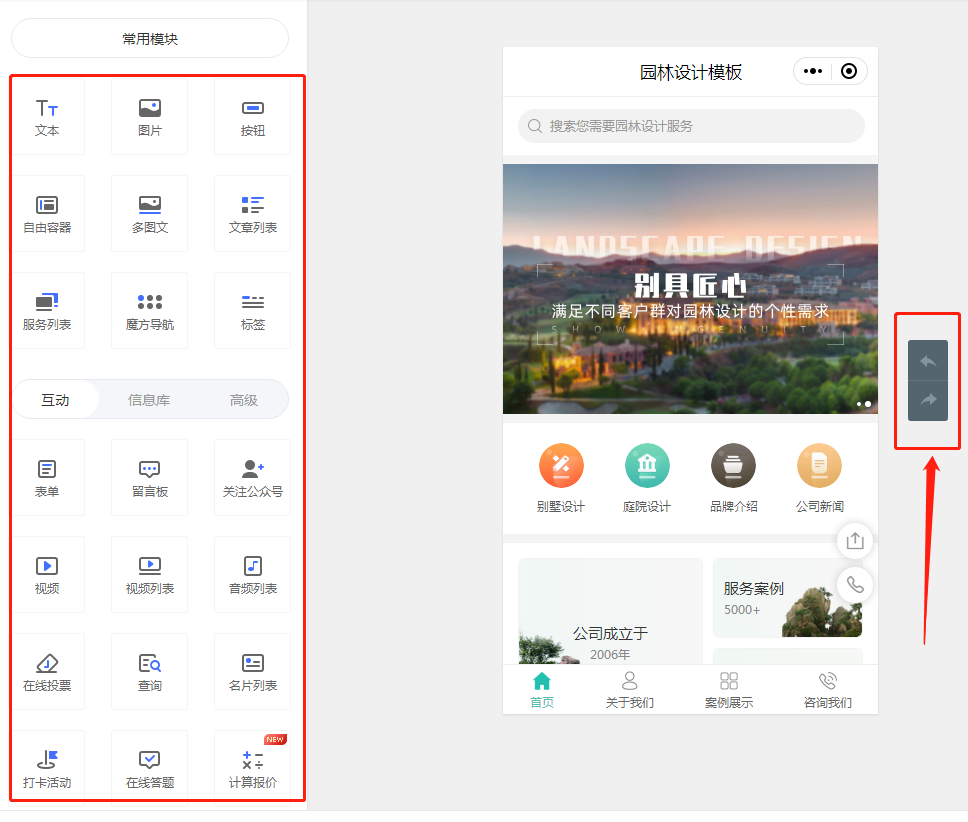Insert the 魔方导航 module
Screen dimensions: 968x822
click(149, 310)
